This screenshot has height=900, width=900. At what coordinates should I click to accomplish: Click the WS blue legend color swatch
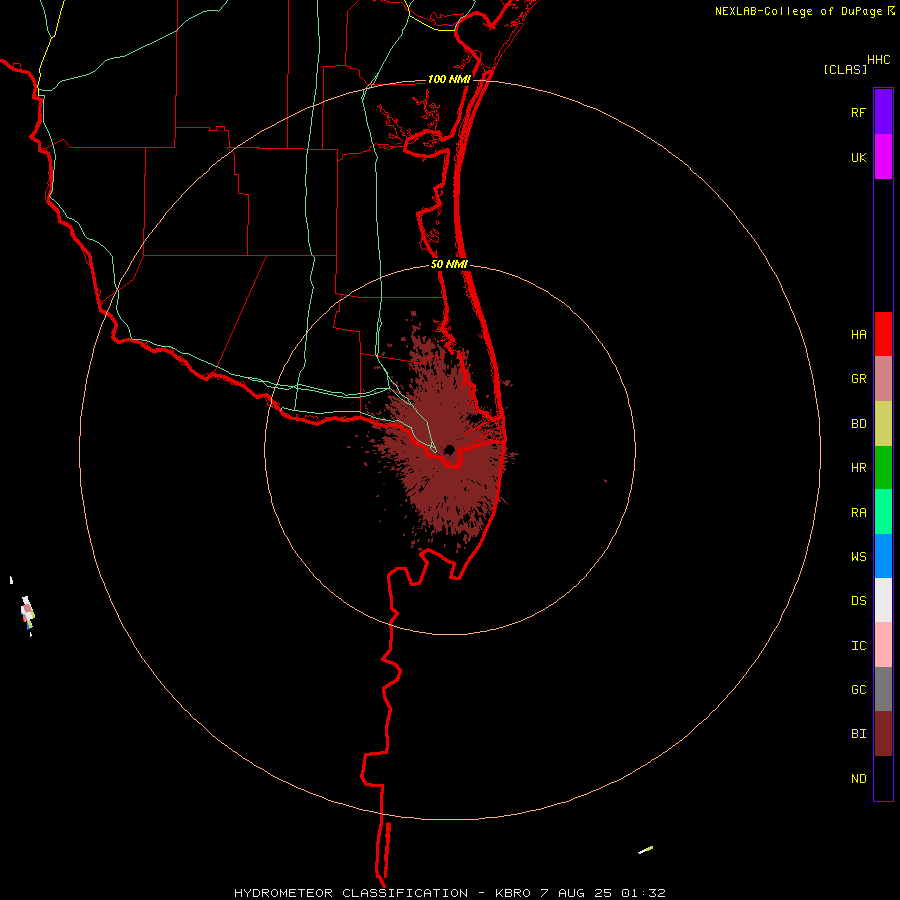[883, 556]
